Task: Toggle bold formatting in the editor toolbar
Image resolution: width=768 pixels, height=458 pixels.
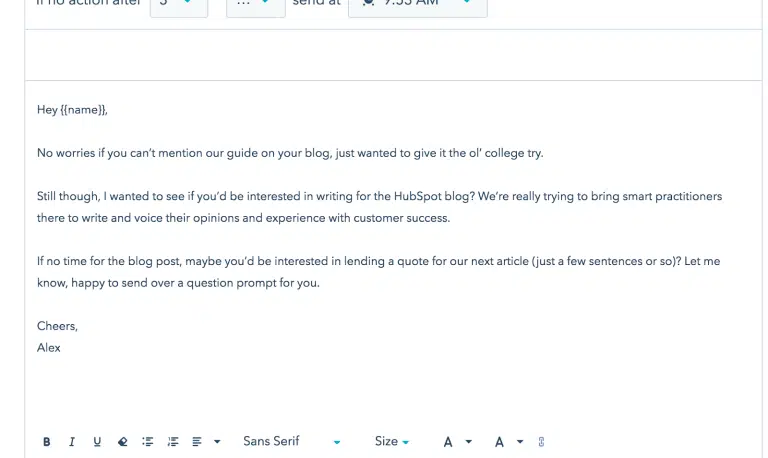Action: [x=47, y=442]
